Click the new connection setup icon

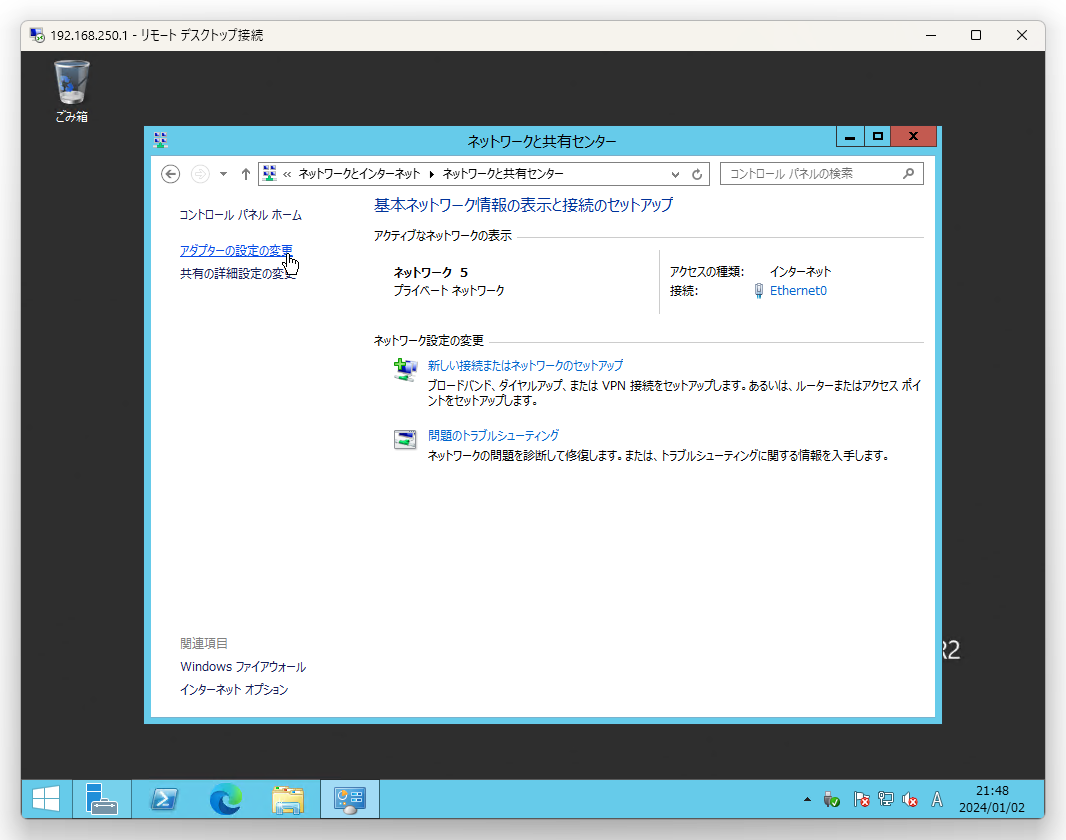pyautogui.click(x=406, y=370)
